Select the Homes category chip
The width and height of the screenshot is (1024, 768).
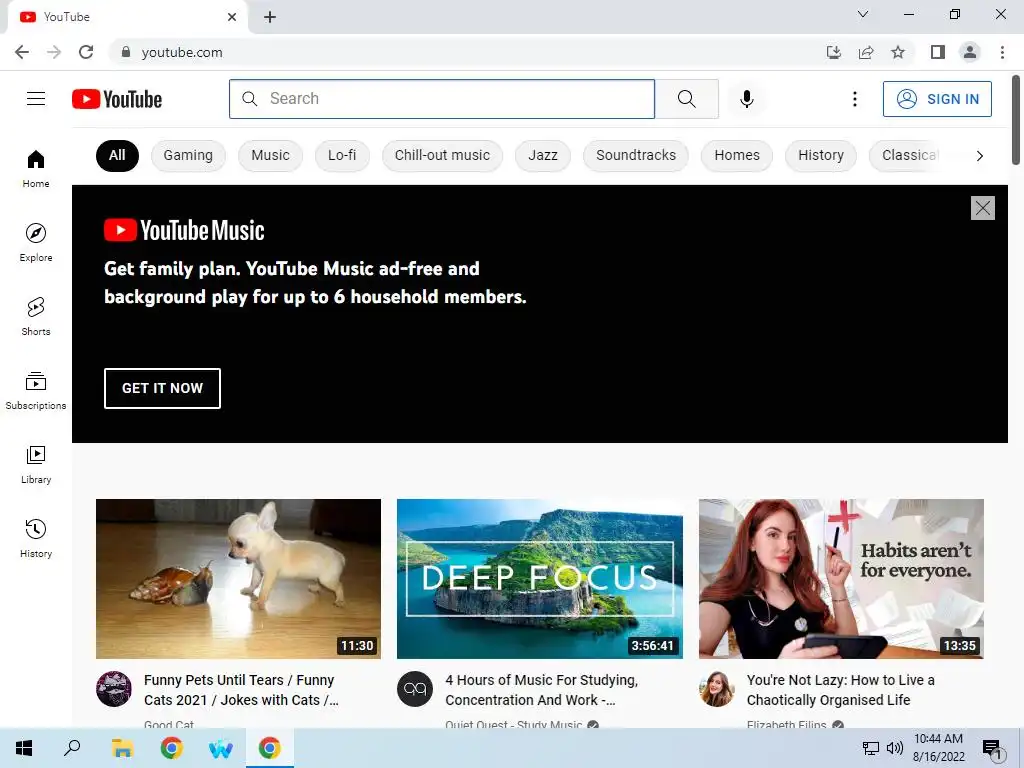(x=737, y=155)
